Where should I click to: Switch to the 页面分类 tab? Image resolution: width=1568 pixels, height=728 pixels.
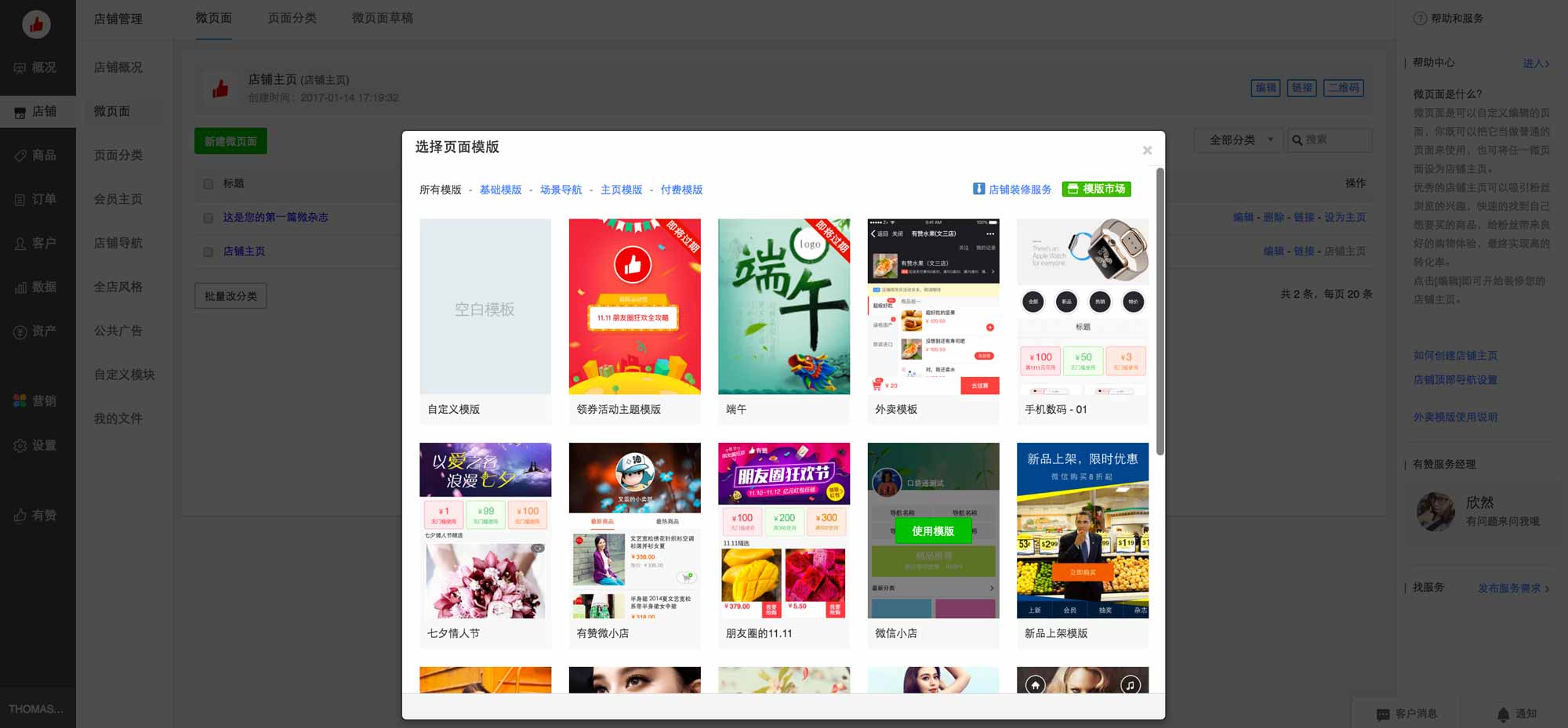[x=292, y=18]
